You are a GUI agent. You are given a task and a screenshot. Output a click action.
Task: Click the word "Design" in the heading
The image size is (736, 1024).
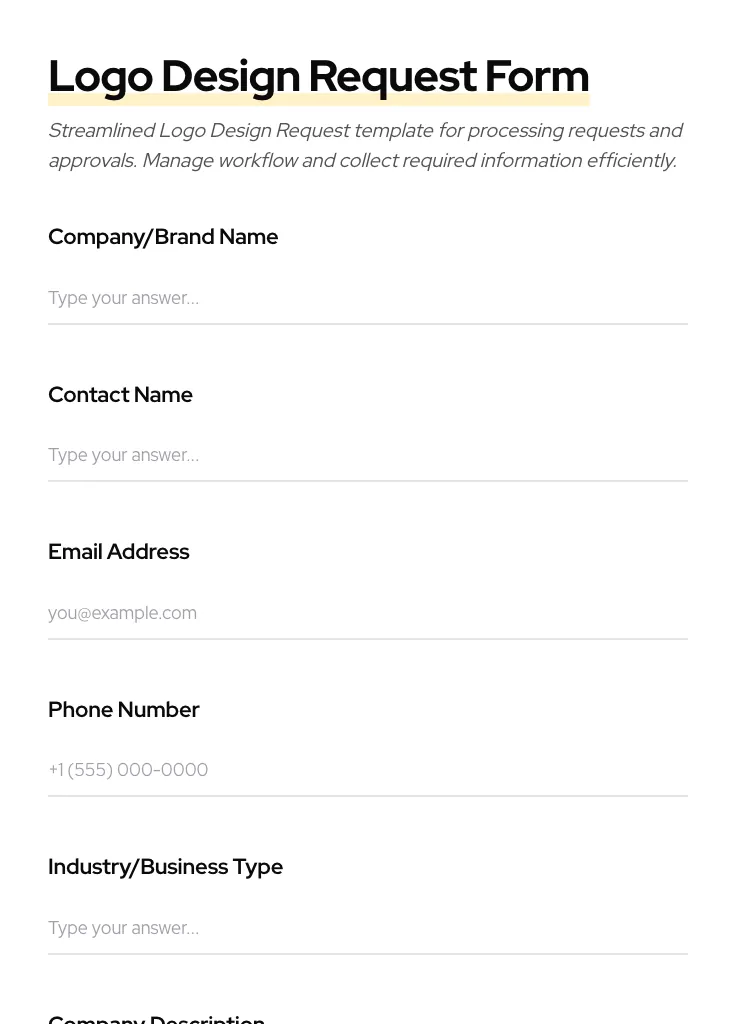[230, 77]
